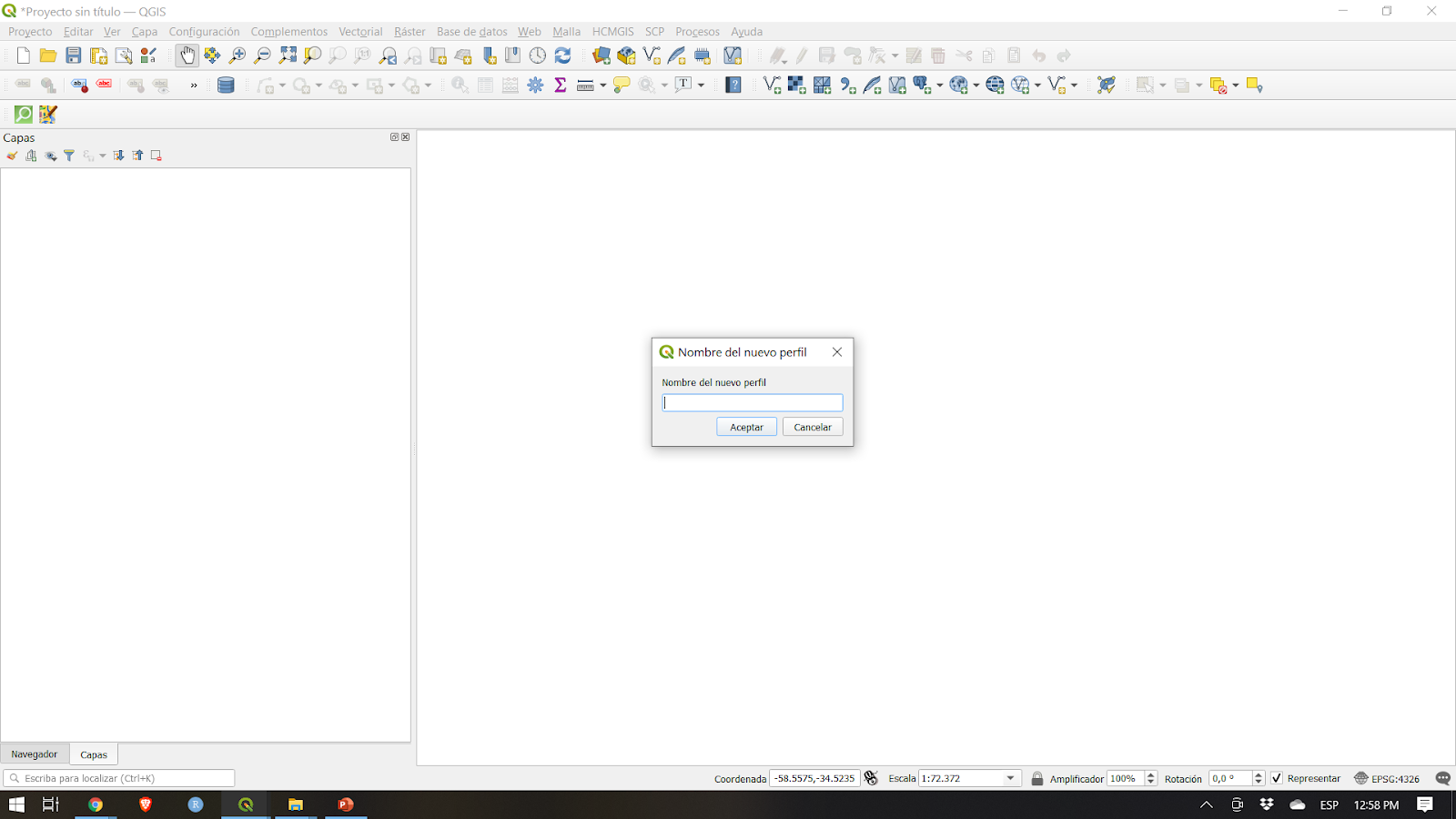Click the locator search bar

(119, 778)
